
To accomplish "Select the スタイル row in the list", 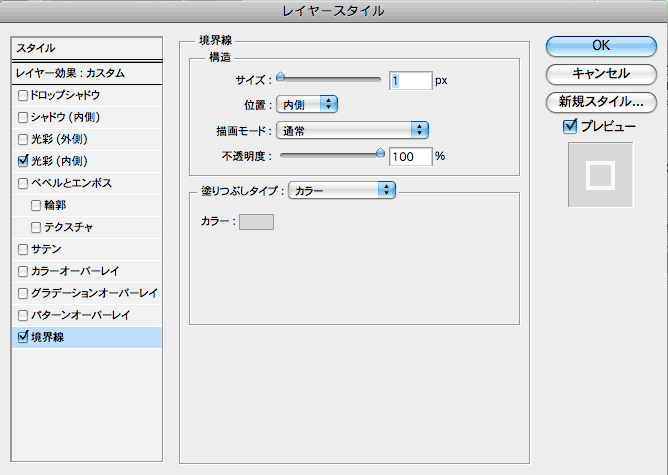I will coord(87,48).
